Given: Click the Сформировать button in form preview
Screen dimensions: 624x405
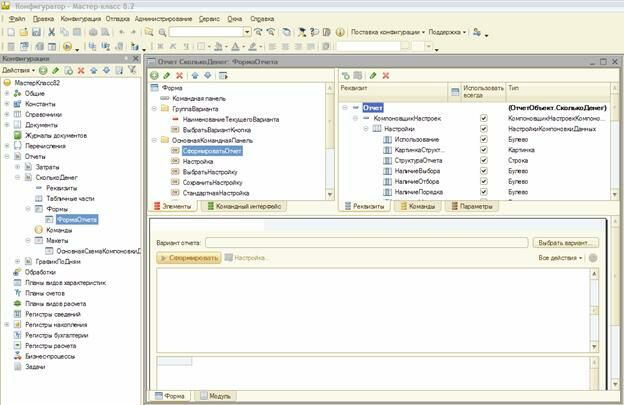Looking at the screenshot, I should pos(189,257).
